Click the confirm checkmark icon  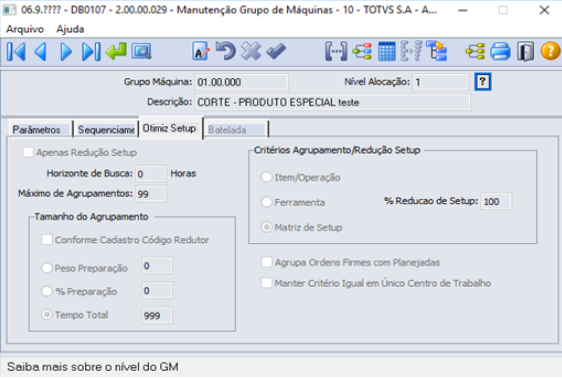tap(276, 51)
